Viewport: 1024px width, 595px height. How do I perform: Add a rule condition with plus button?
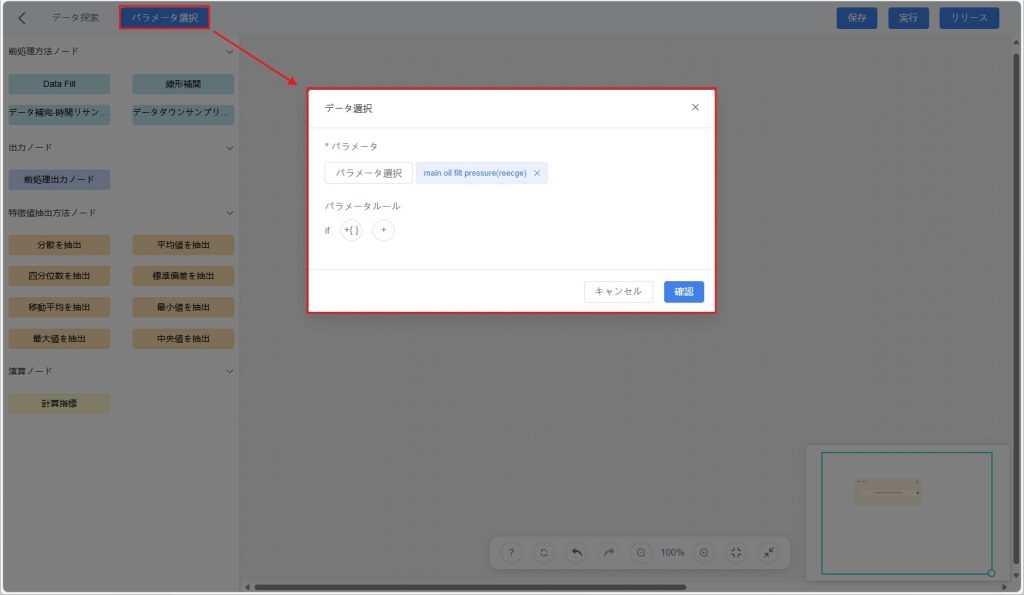384,230
